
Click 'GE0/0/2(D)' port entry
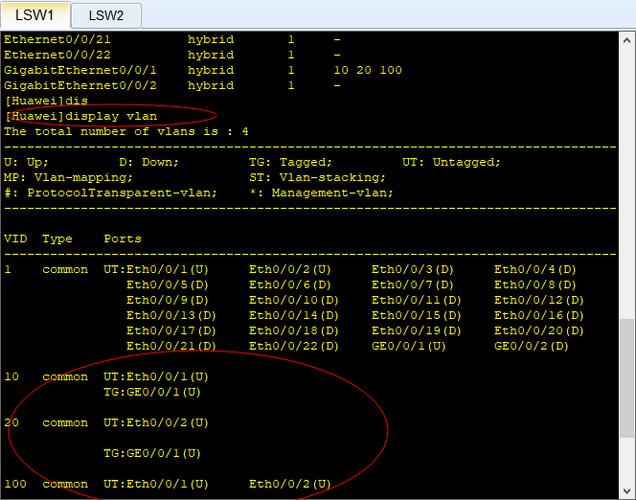tap(531, 346)
